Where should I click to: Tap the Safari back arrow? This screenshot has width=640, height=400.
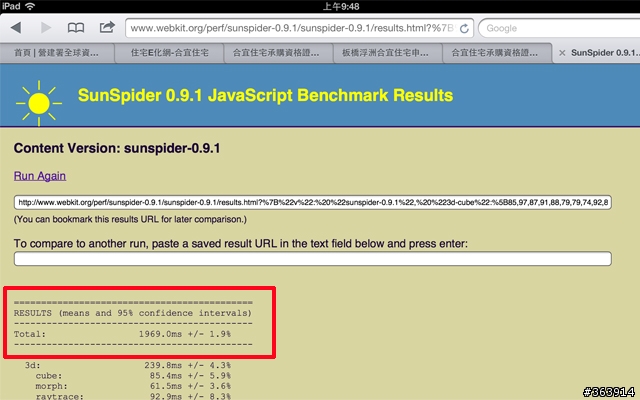[16, 28]
